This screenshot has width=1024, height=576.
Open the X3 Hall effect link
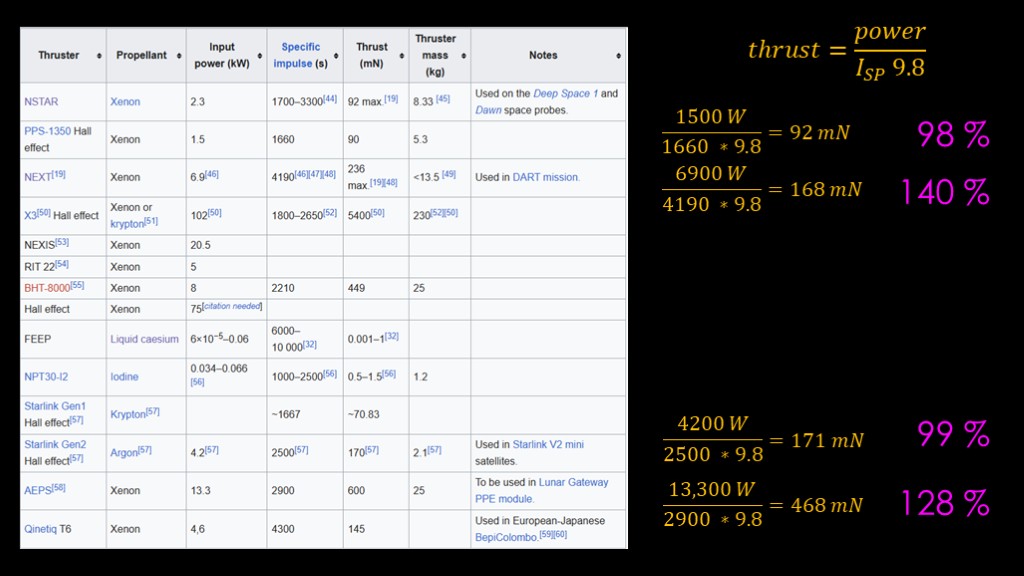tap(30, 215)
